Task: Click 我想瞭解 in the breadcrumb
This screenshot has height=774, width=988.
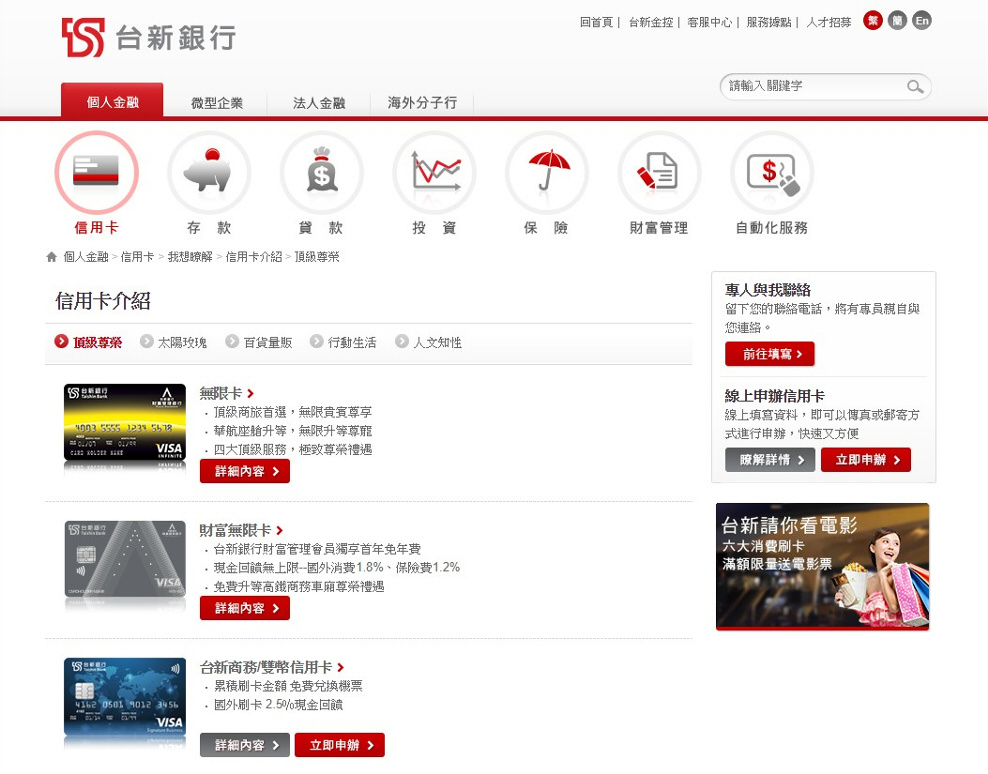Action: click(190, 257)
